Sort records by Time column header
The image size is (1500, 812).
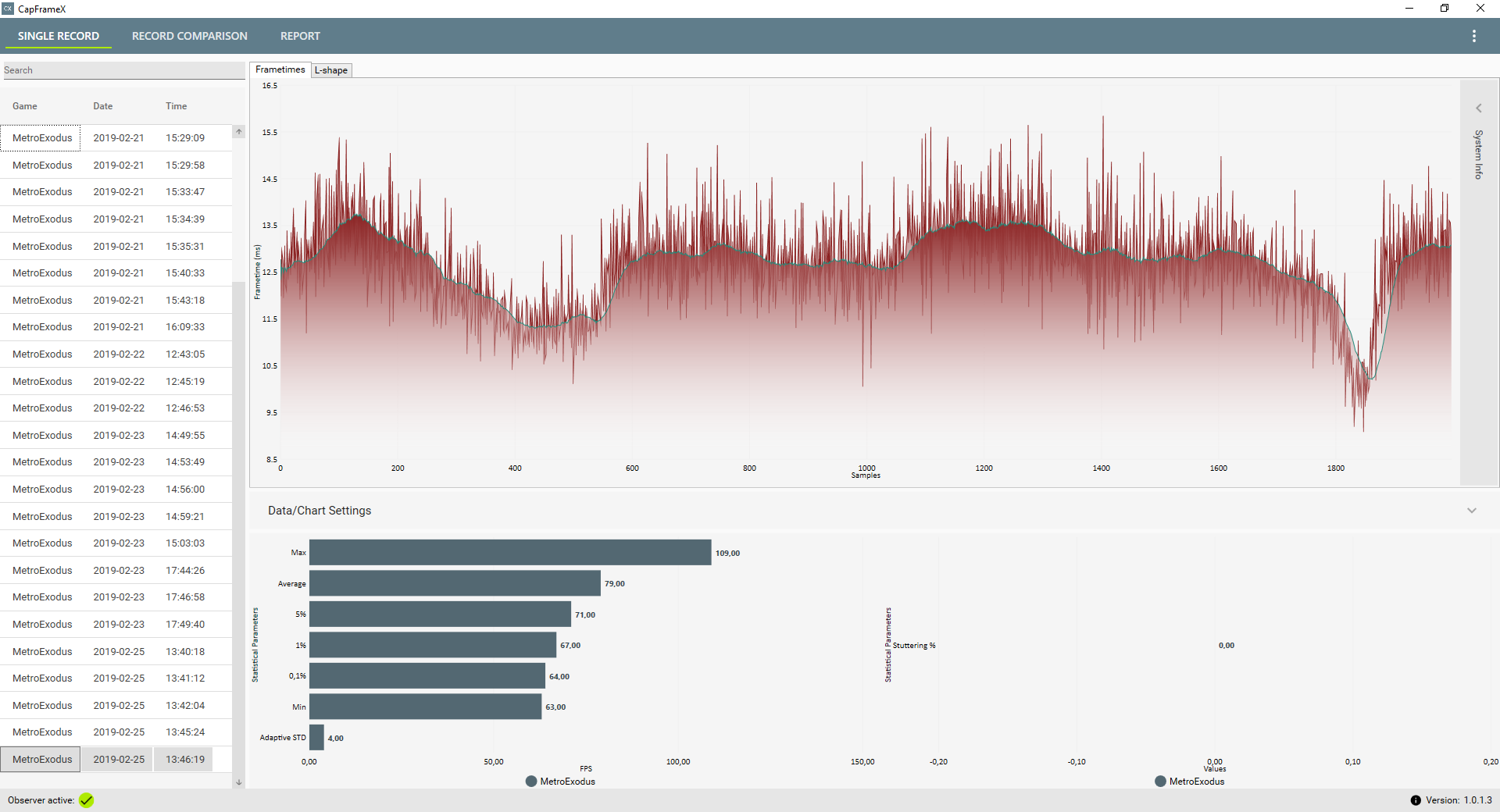(x=177, y=106)
